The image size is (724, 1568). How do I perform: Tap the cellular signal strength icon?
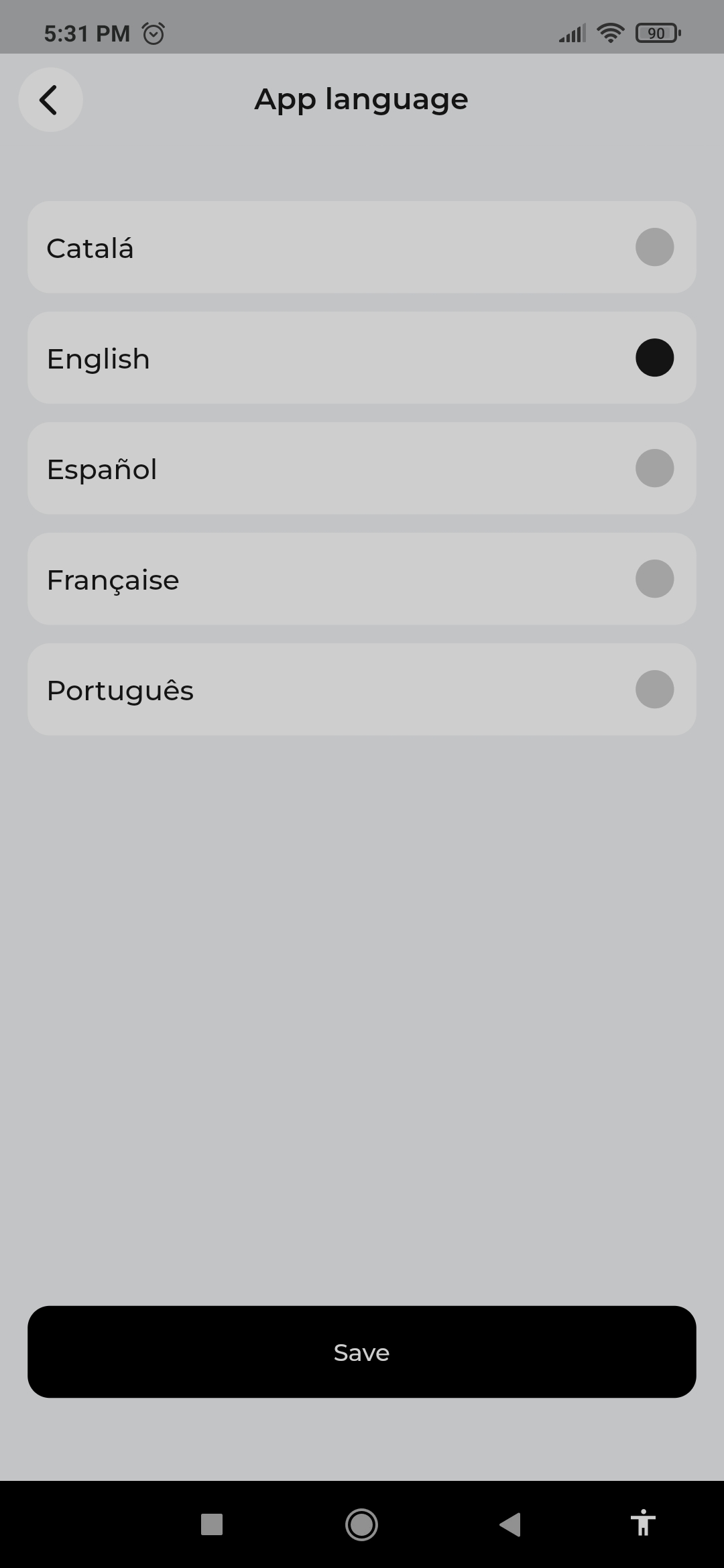[x=572, y=33]
